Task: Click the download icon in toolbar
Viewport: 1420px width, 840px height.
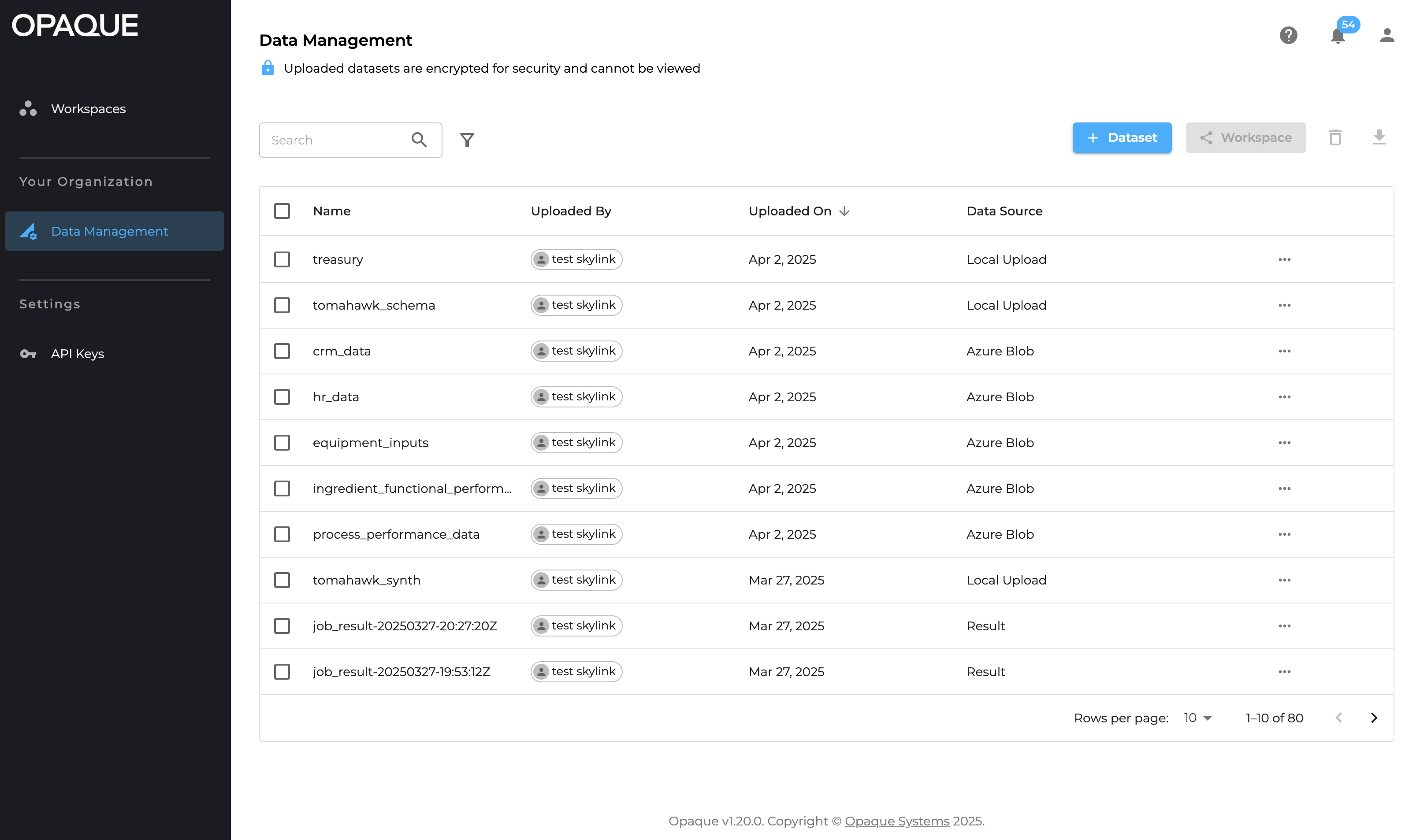Action: 1379,137
